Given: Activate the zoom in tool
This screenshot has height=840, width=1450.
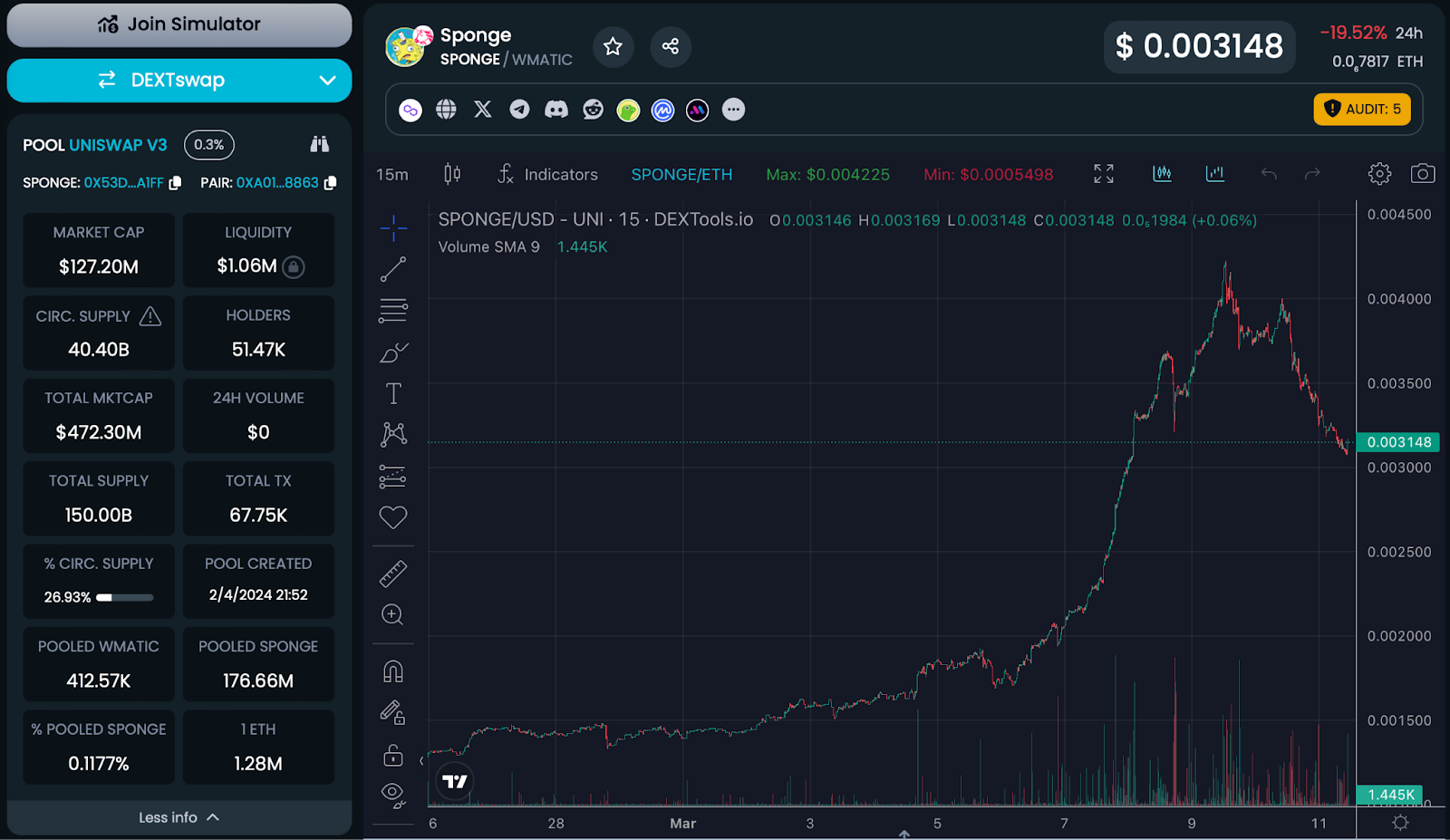Looking at the screenshot, I should click(392, 614).
